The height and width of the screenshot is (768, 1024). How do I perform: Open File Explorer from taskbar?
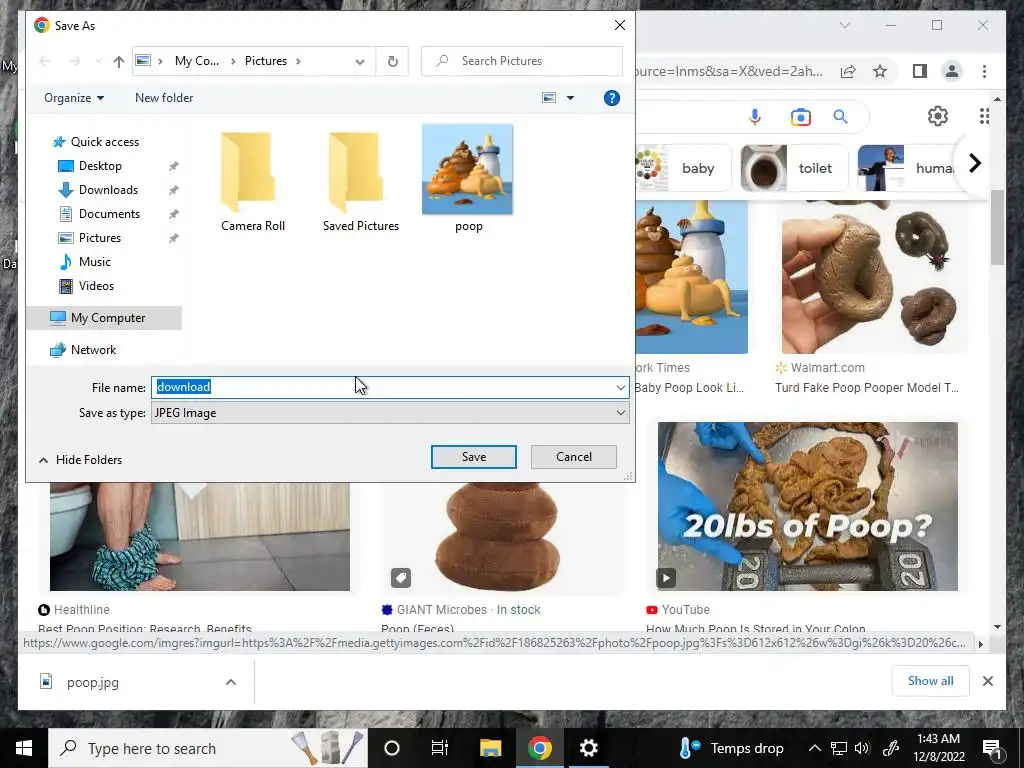pos(490,748)
